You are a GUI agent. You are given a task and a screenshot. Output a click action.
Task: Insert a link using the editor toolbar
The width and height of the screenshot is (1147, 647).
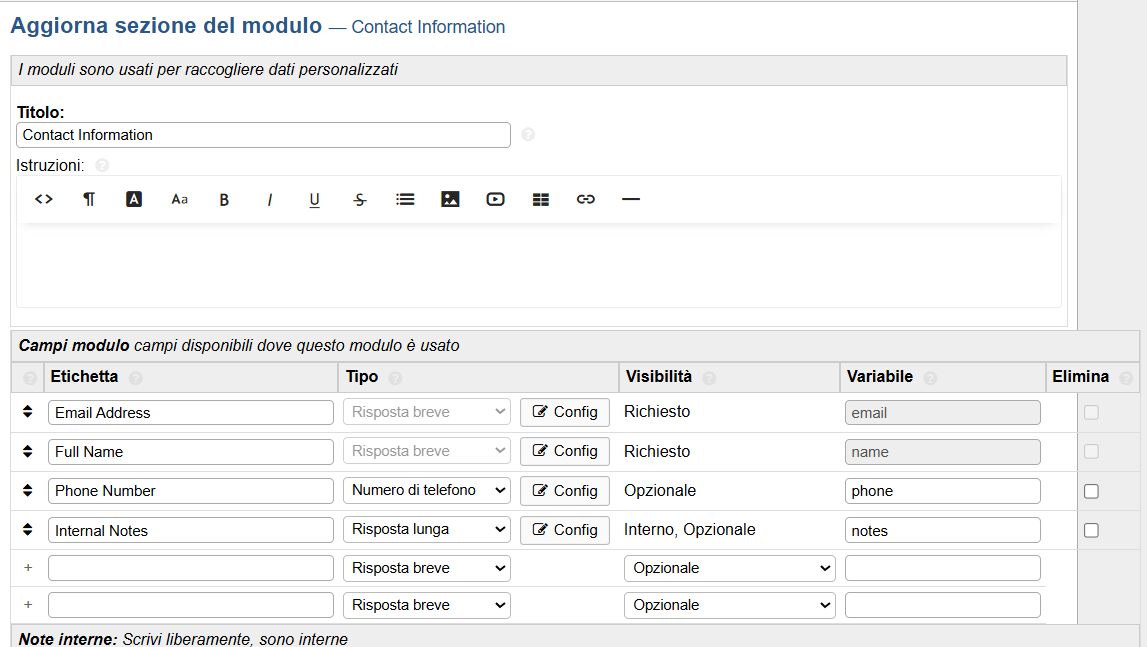tap(586, 199)
